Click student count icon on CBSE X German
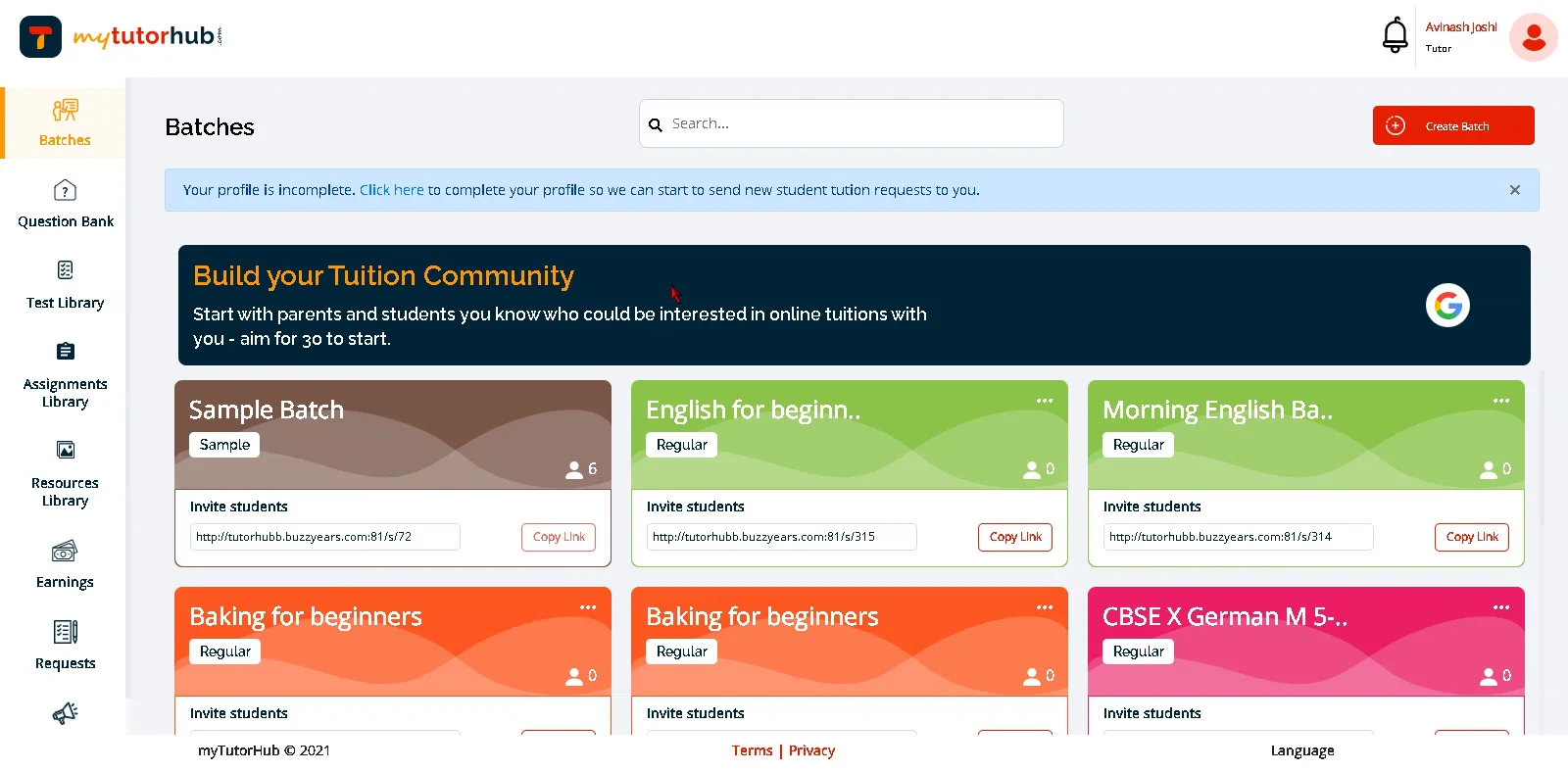Image resolution: width=1568 pixels, height=772 pixels. click(x=1488, y=676)
